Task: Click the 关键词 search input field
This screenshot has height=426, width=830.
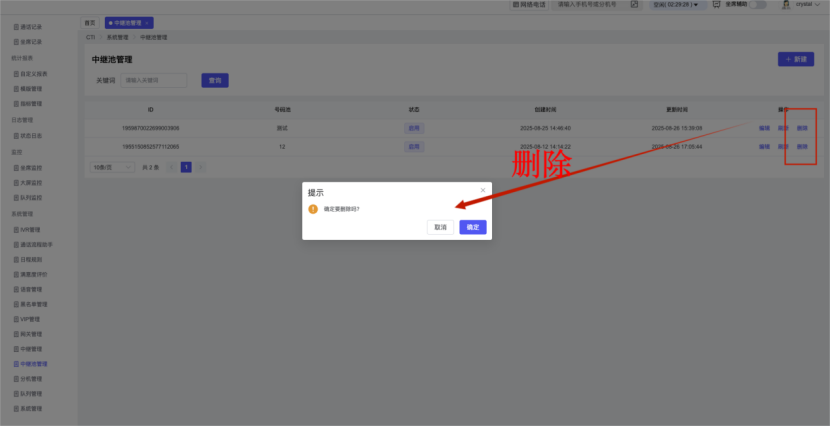Action: [x=154, y=80]
